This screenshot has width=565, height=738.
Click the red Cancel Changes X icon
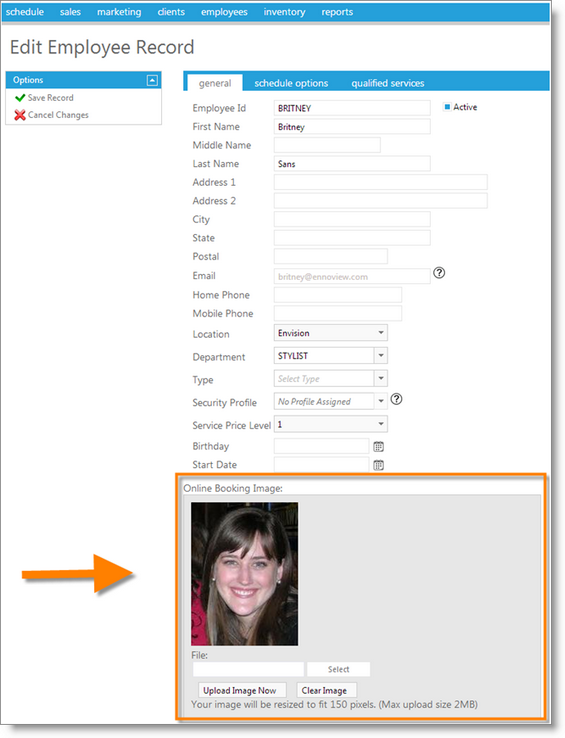point(20,115)
